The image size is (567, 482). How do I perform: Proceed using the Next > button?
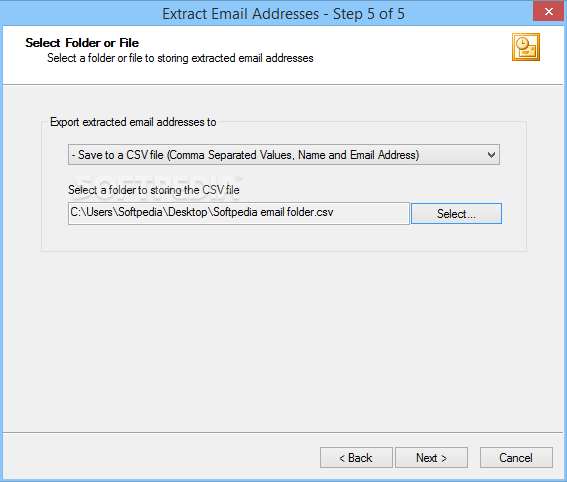point(431,458)
